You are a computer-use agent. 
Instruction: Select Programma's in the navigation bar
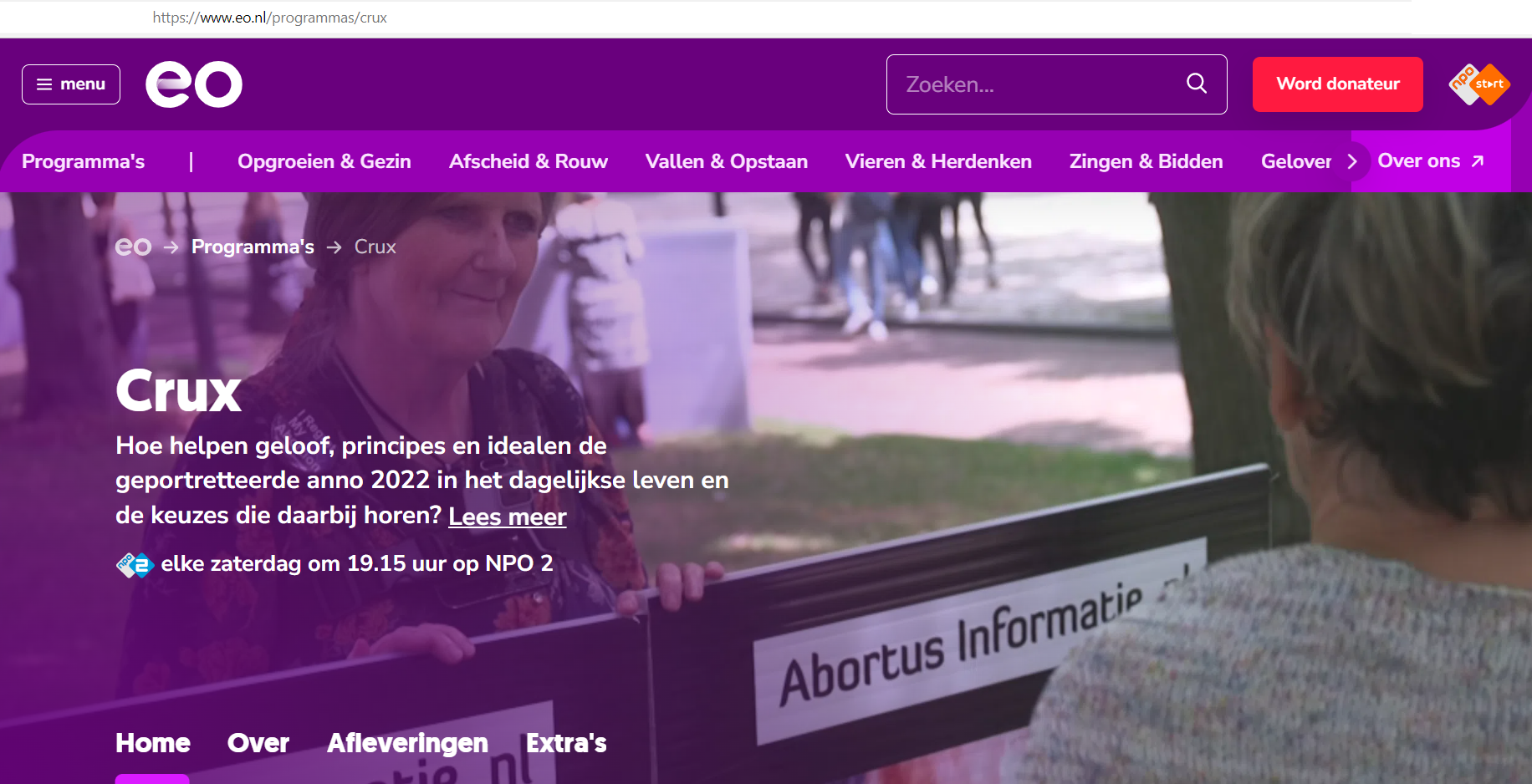coord(84,161)
